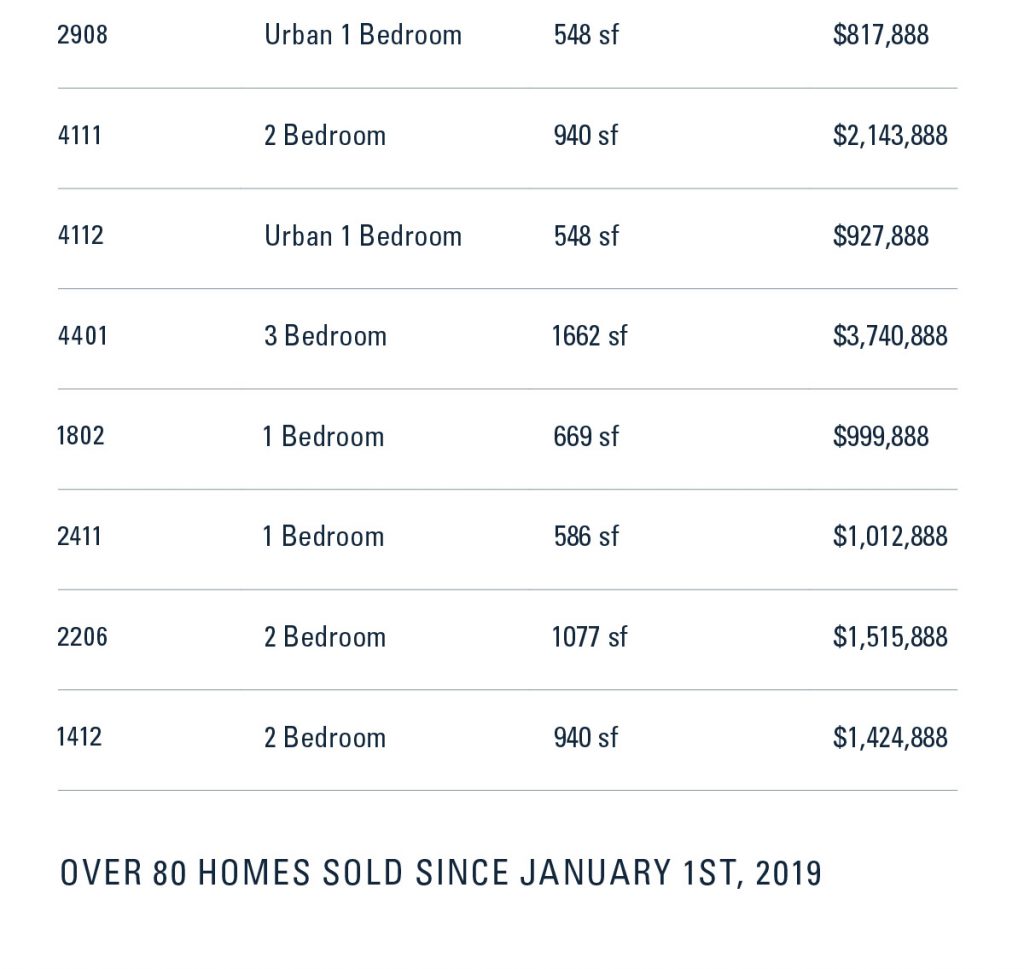Click unit number 2411

click(80, 537)
